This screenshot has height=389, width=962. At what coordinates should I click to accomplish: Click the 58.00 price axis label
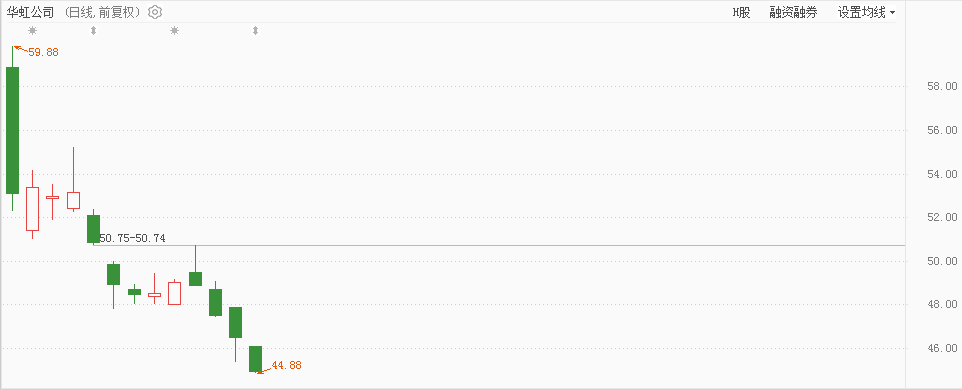942,87
